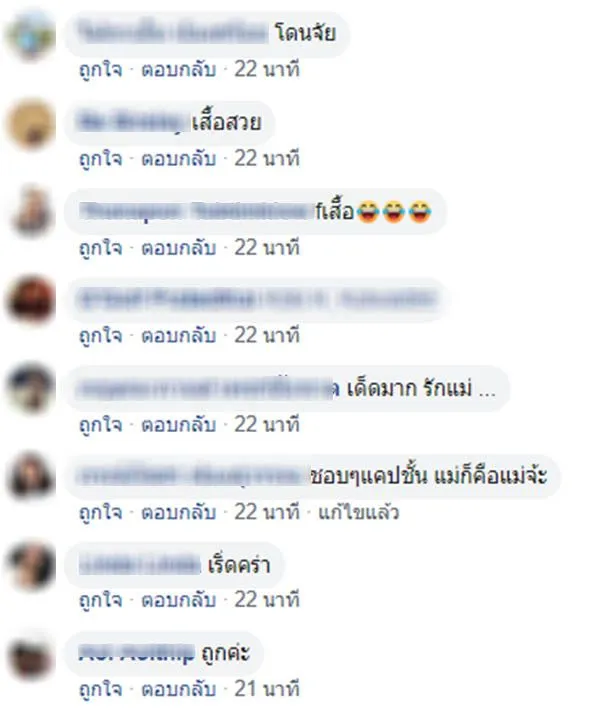600x709 pixels.
Task: Expand truncated comment เด็ดมาก รักแม่ ...
Action: click(x=487, y=390)
